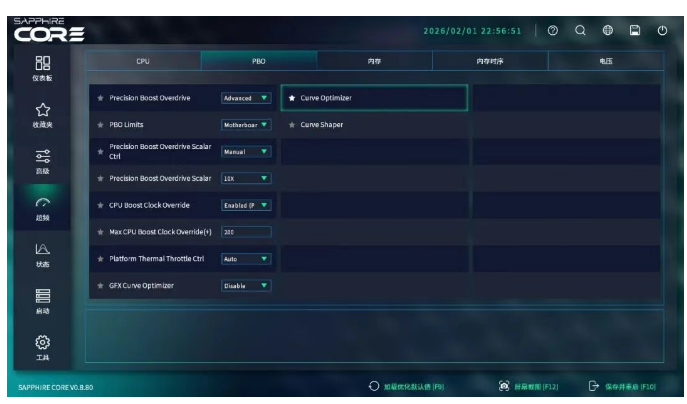Screen dimensions: 687x404
Task: Click the globe language icon
Action: coord(607,30)
